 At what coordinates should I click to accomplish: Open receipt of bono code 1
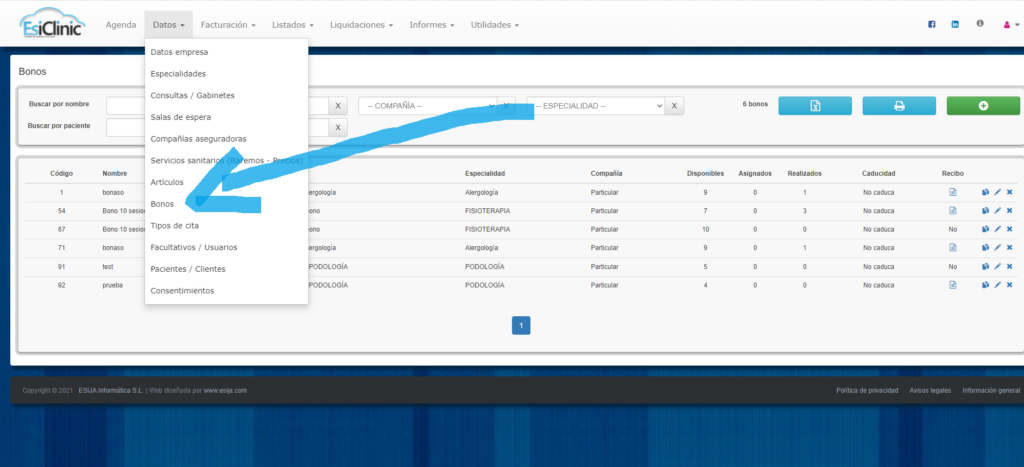point(953,193)
